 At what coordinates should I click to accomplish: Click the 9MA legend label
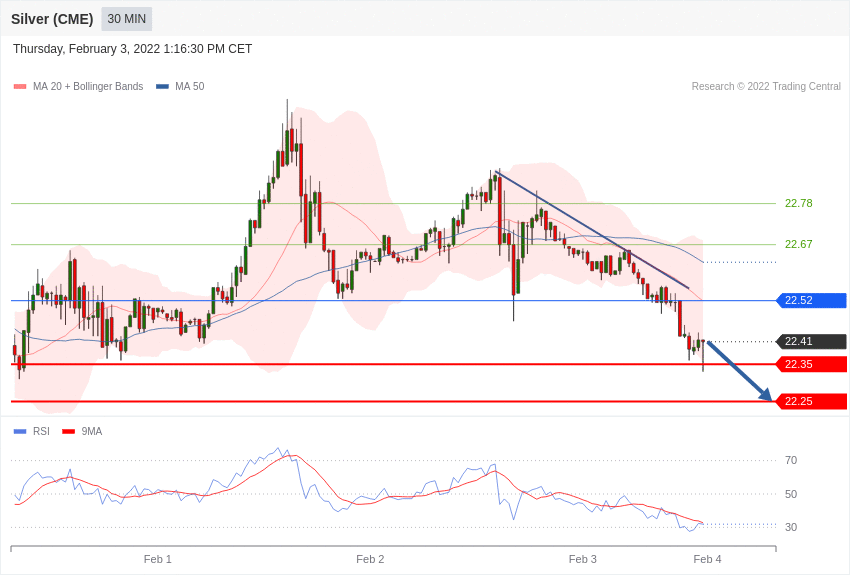(x=92, y=431)
